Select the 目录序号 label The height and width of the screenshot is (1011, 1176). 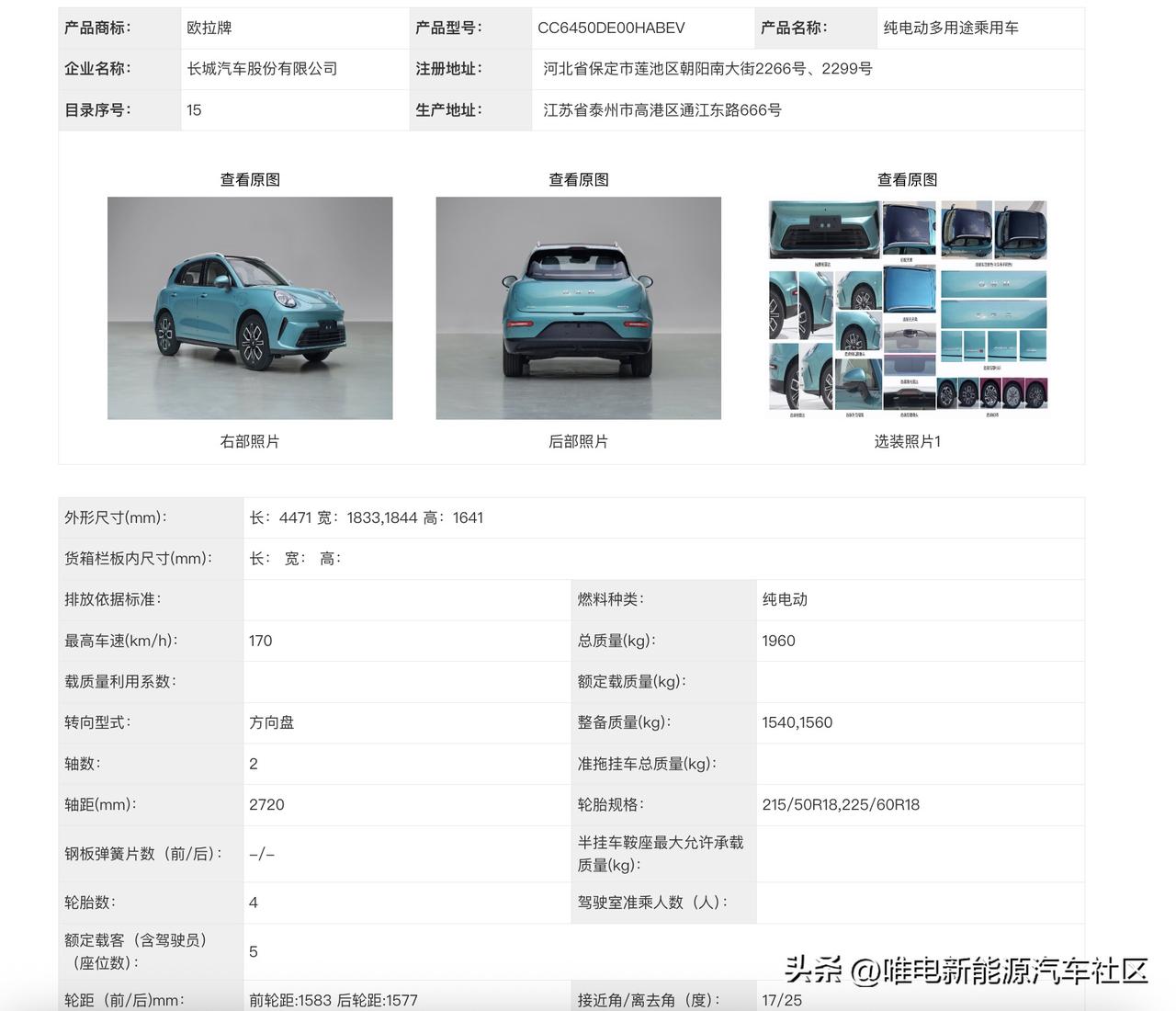point(97,110)
